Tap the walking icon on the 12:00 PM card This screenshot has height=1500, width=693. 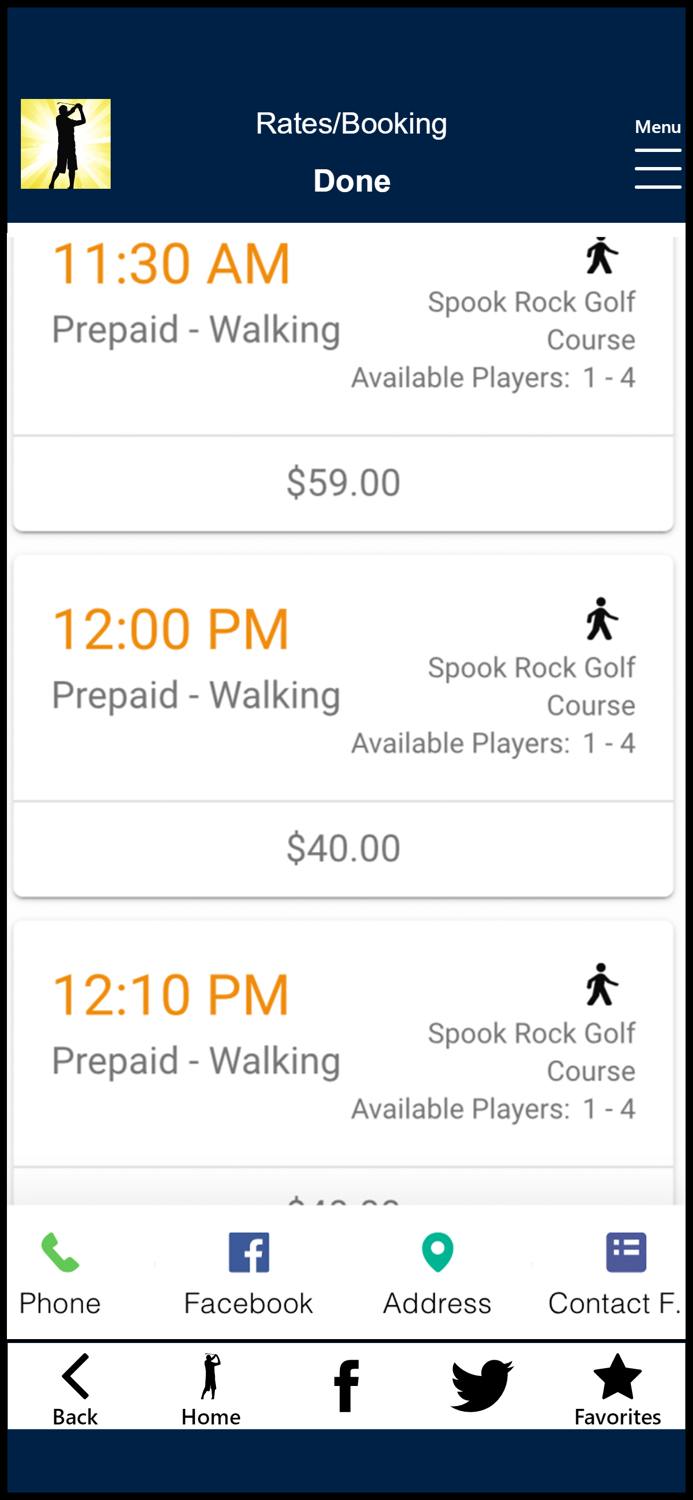pyautogui.click(x=601, y=621)
